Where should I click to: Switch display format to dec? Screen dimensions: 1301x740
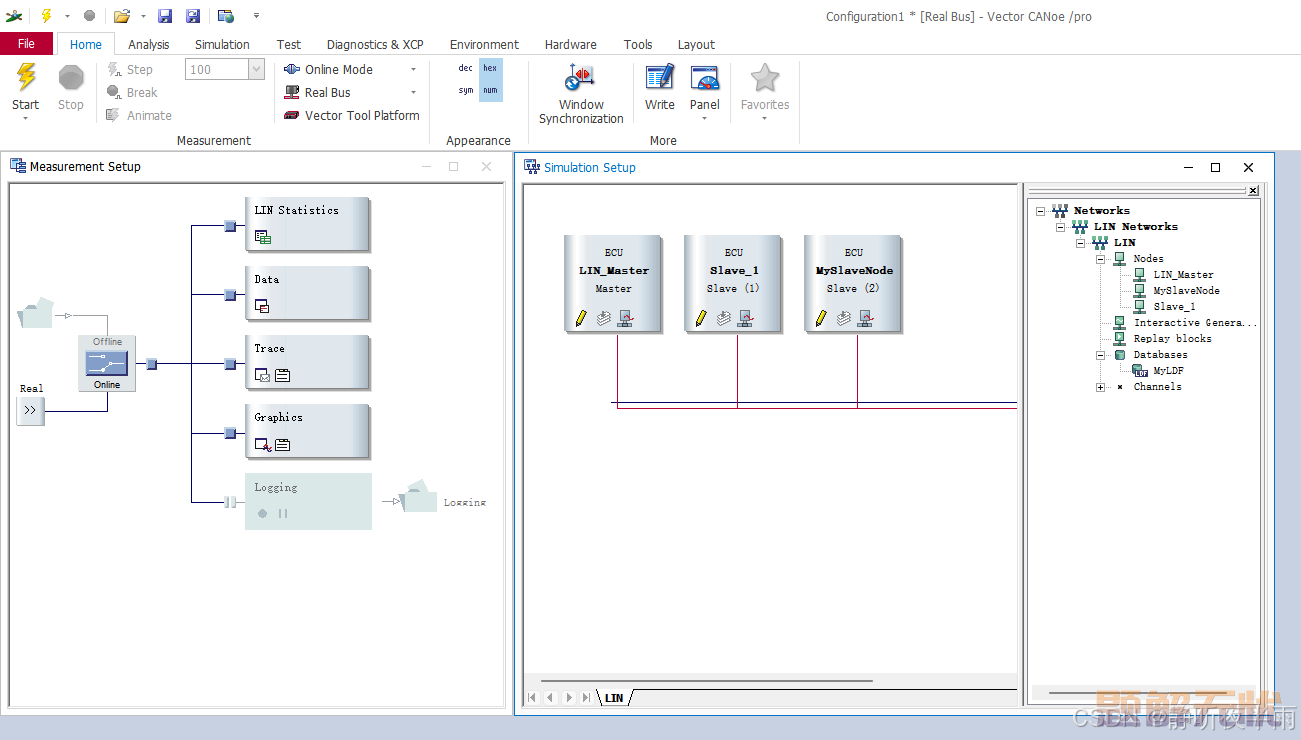(x=466, y=68)
